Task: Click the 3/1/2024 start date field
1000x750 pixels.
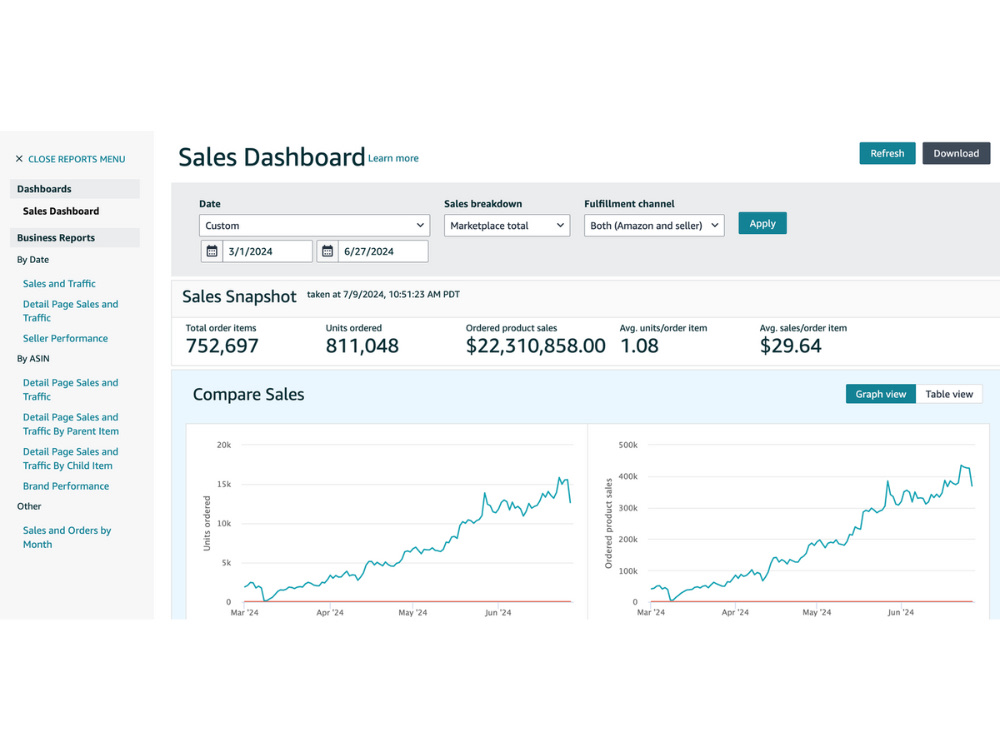Action: point(268,251)
